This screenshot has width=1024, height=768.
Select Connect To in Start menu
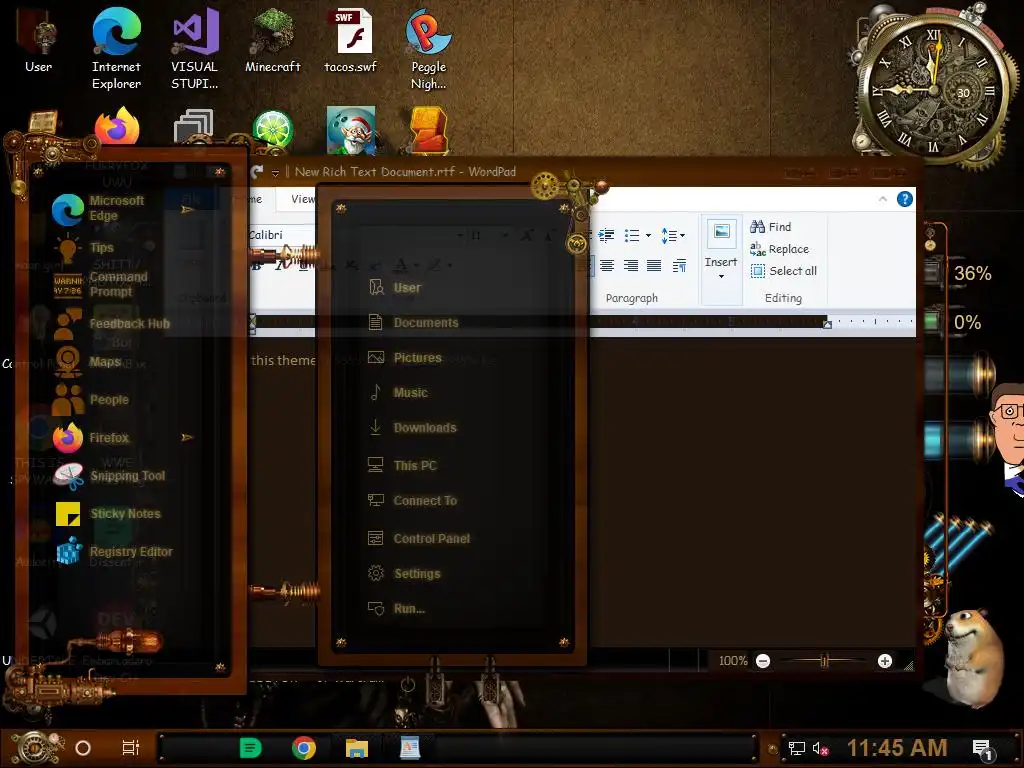[413, 501]
